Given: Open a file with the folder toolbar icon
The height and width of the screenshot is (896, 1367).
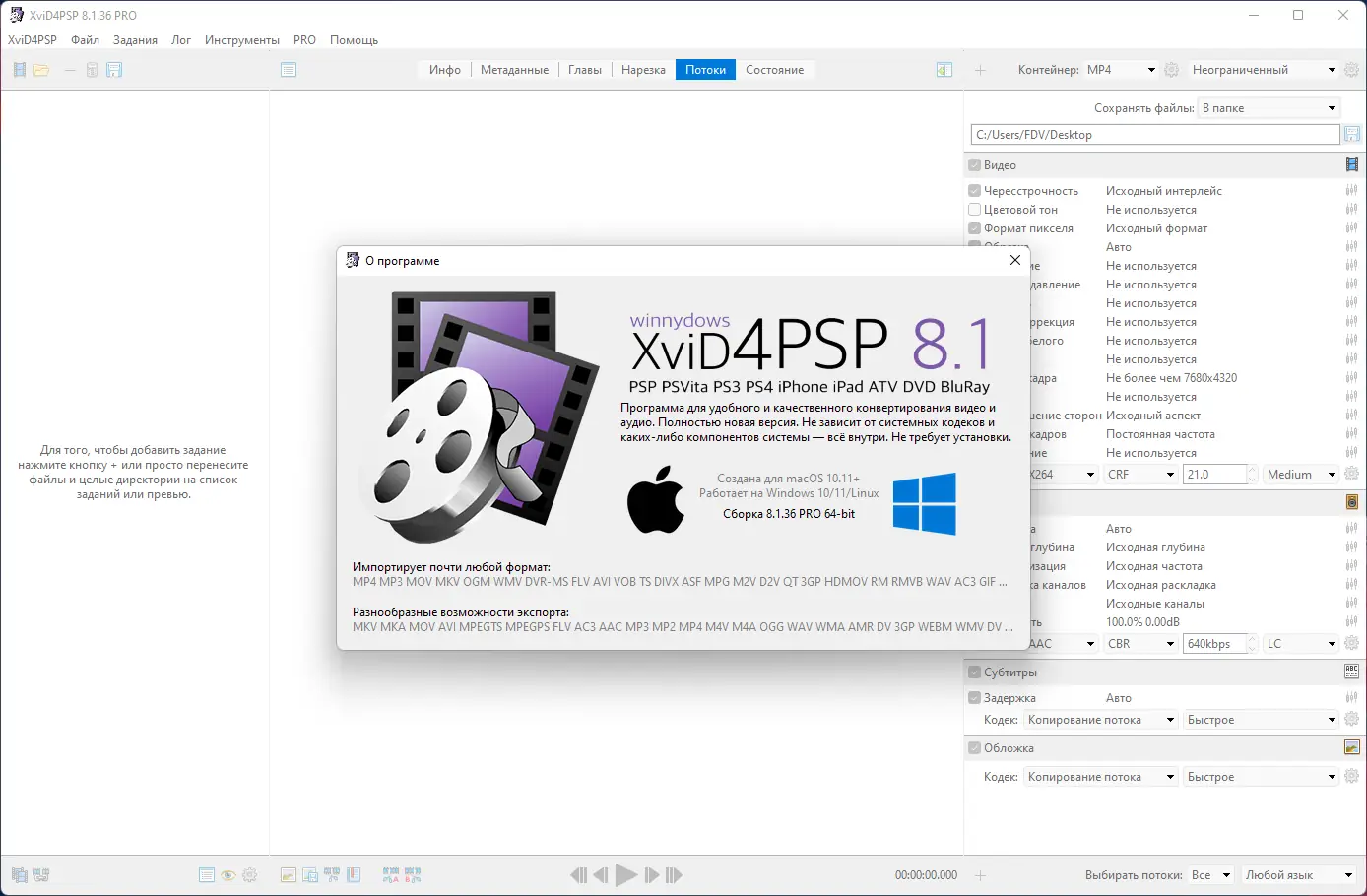Looking at the screenshot, I should point(43,69).
